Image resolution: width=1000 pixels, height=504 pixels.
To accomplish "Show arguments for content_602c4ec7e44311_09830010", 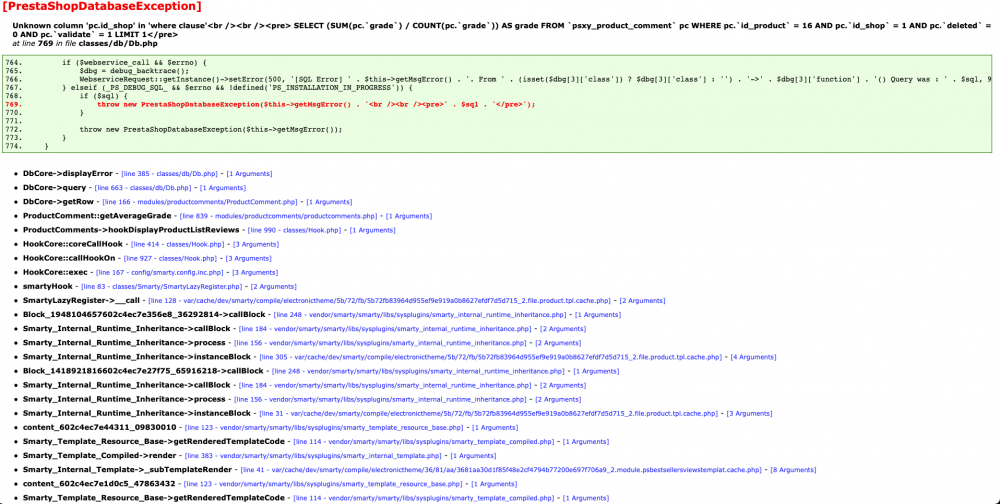I will [x=495, y=427].
